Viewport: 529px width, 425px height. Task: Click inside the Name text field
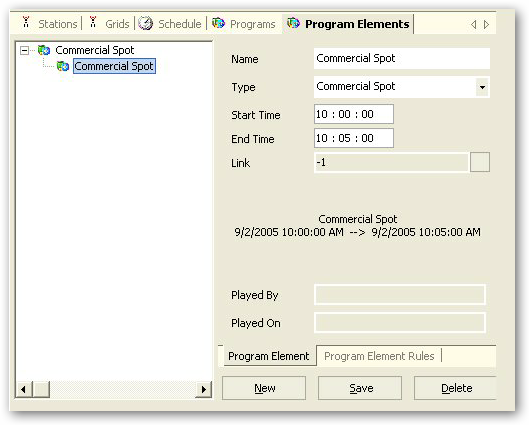click(402, 58)
